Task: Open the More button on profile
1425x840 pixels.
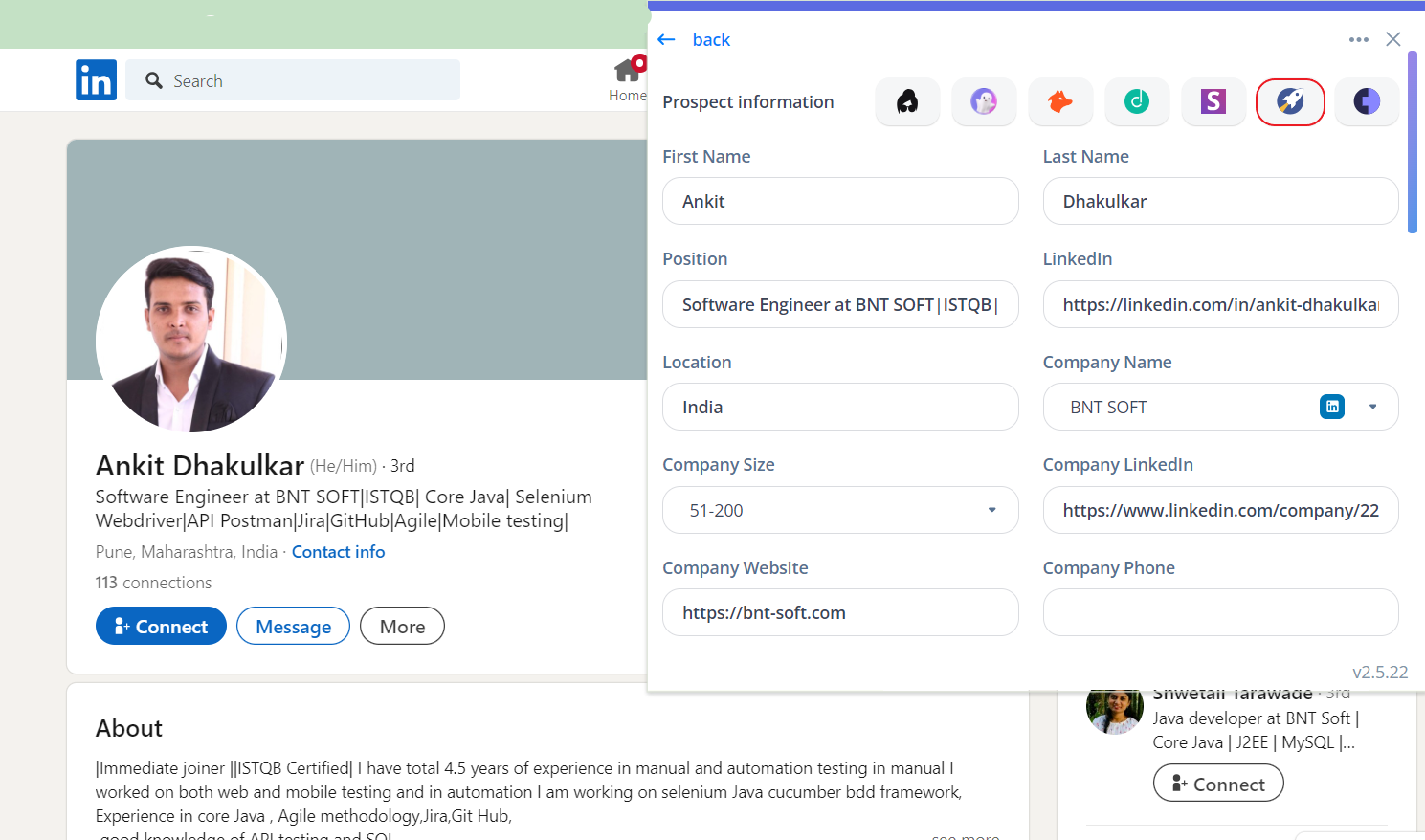Action: [x=402, y=626]
